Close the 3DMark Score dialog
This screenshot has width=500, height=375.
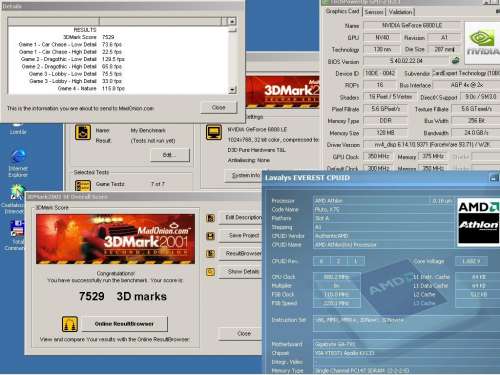pos(241,333)
